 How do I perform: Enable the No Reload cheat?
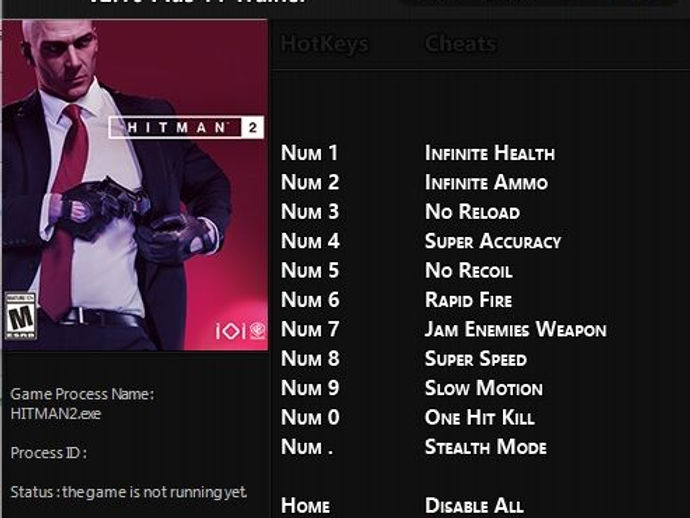(472, 212)
